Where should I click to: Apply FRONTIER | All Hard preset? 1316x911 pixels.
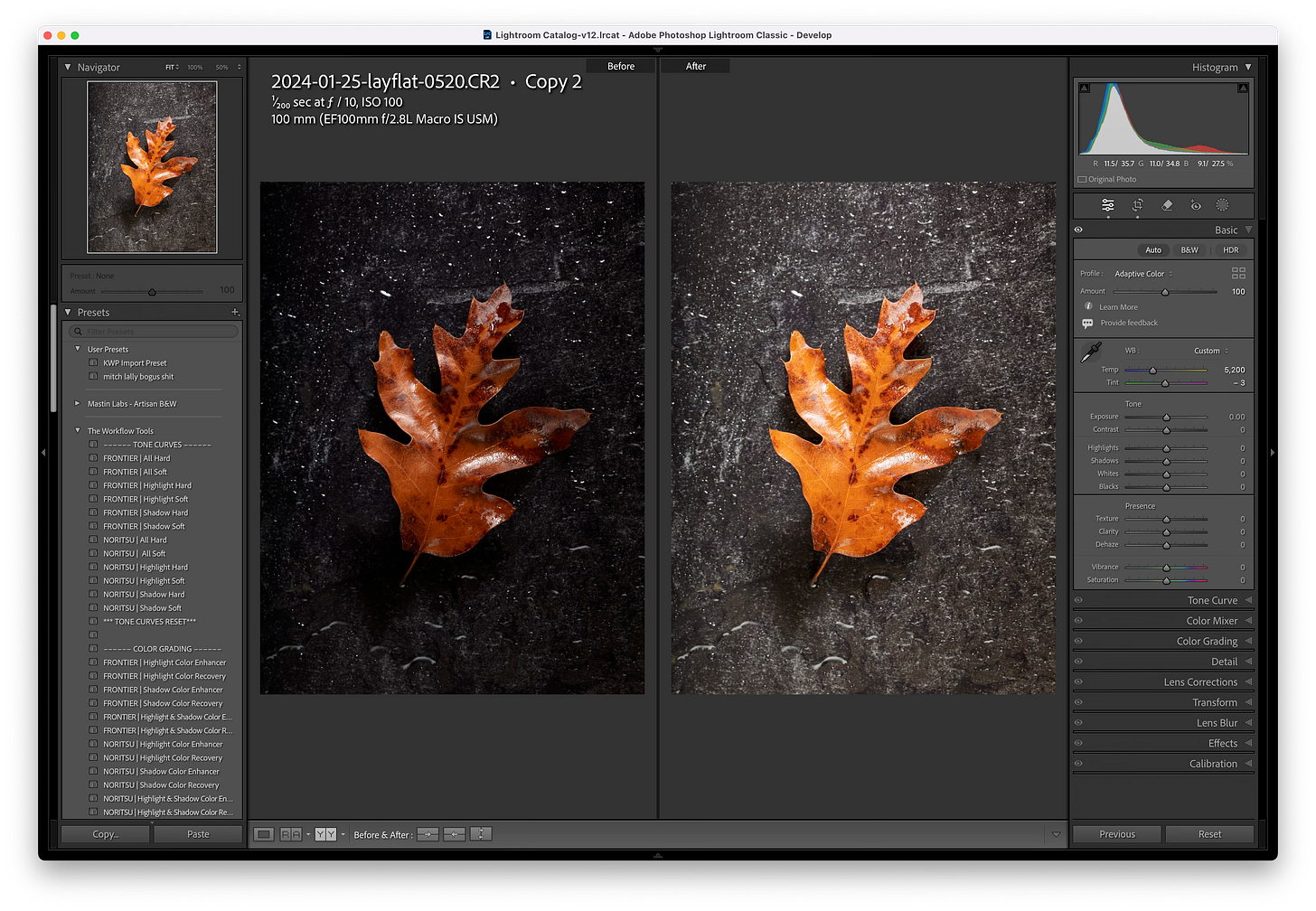coord(136,458)
